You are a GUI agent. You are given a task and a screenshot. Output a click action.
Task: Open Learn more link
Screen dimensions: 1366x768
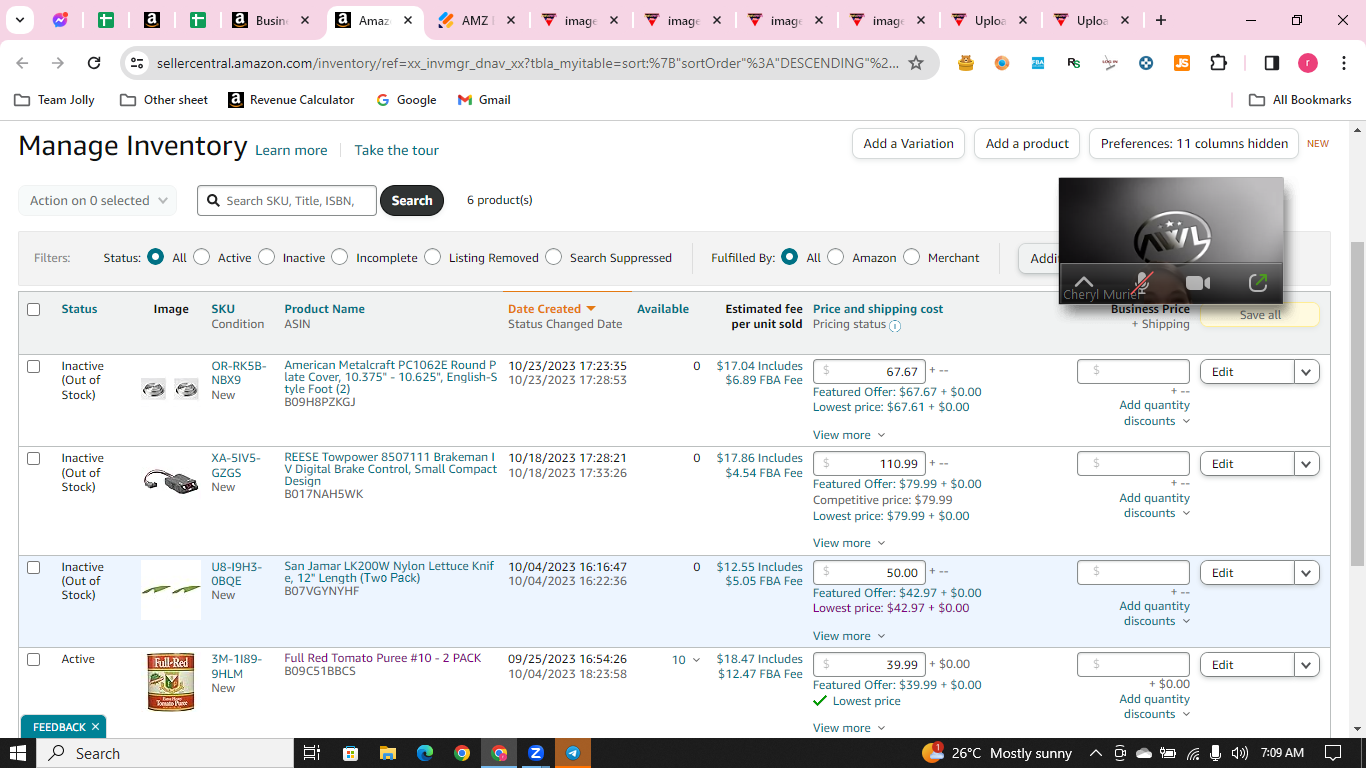(x=291, y=150)
